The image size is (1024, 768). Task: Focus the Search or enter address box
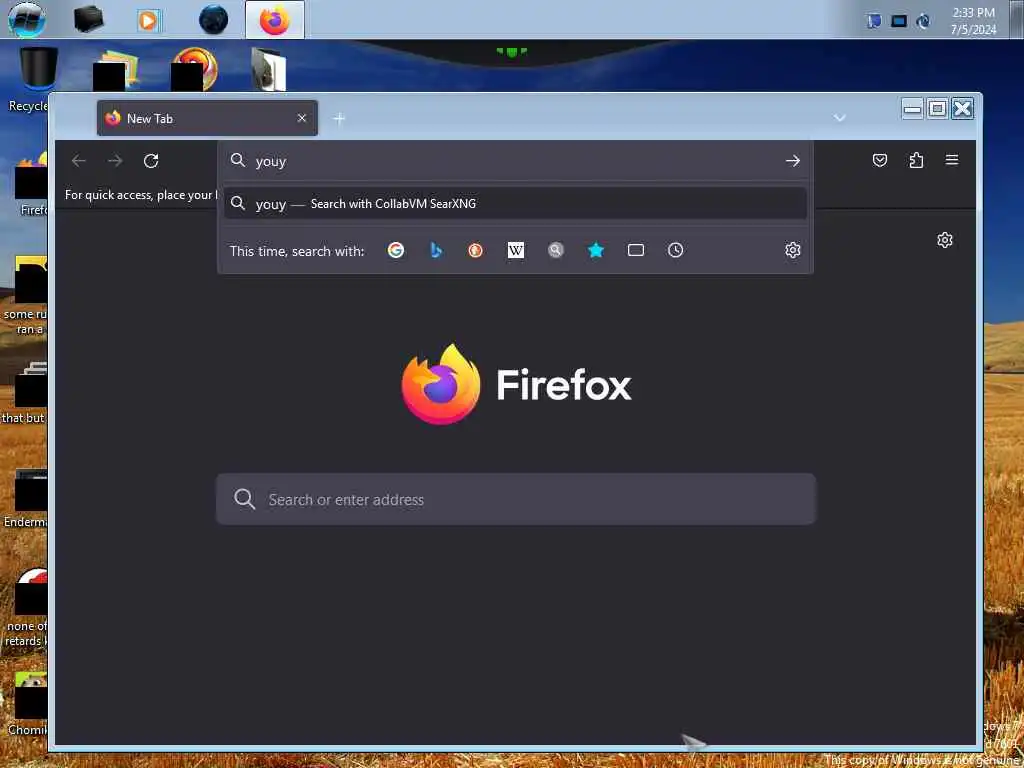[x=516, y=499]
